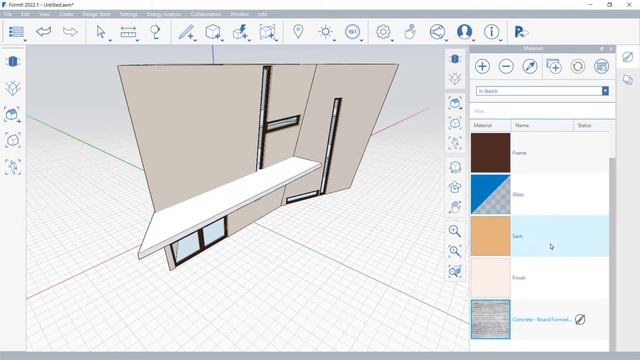Click the Zoom Window magnifier icon
640x360 pixels.
455,251
